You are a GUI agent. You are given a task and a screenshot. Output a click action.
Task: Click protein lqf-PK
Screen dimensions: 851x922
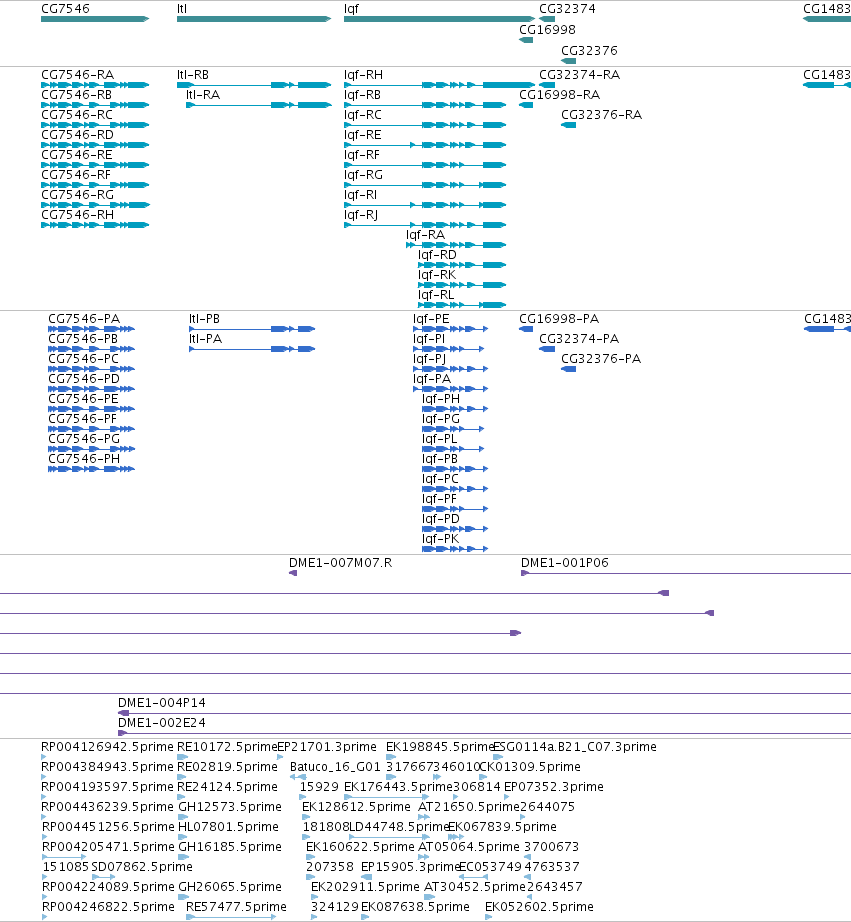click(x=440, y=539)
